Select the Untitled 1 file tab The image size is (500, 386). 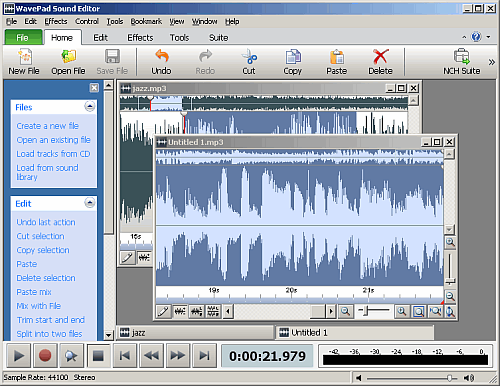(355, 333)
